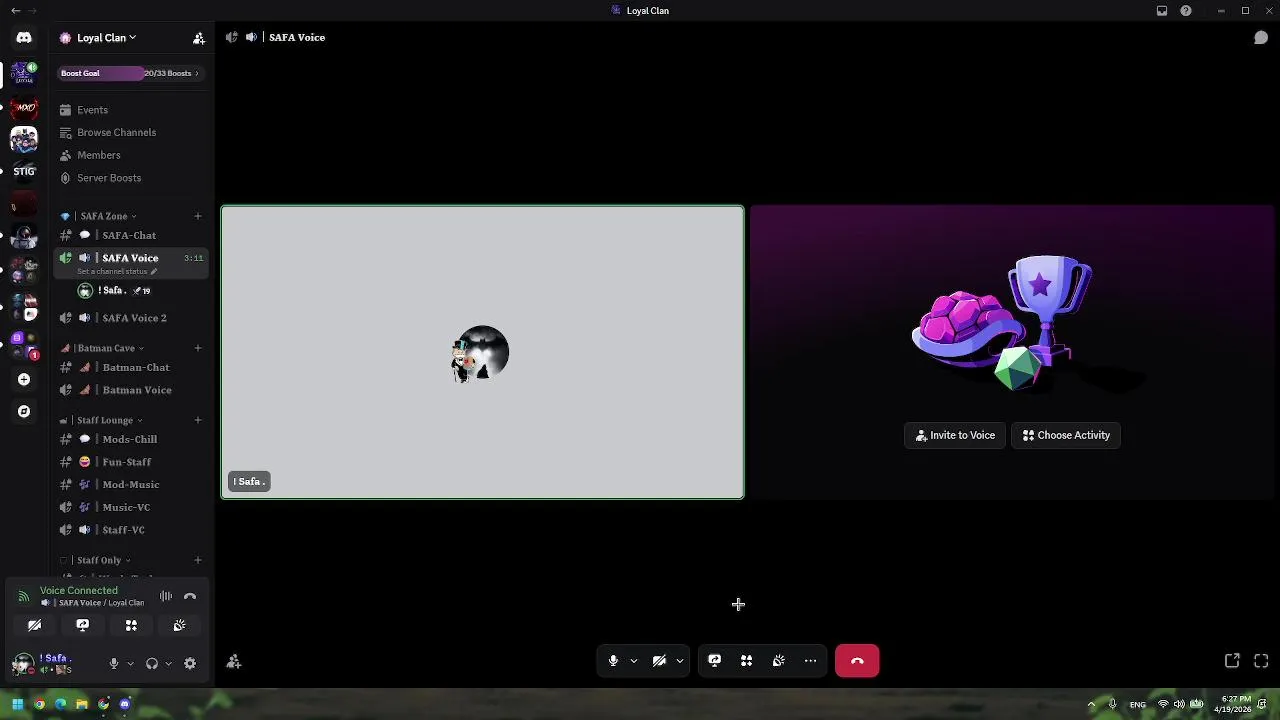Screen dimensions: 1280x720
Task: Open input device options beside user panel mic
Action: (131, 663)
